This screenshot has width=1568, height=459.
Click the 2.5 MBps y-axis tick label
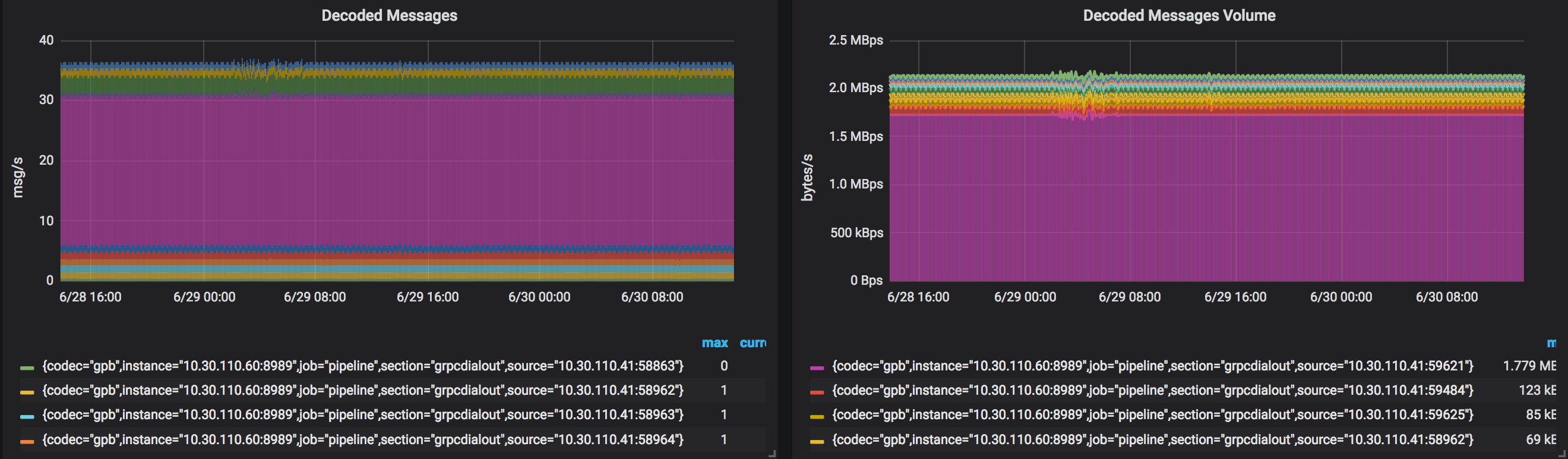pos(856,40)
